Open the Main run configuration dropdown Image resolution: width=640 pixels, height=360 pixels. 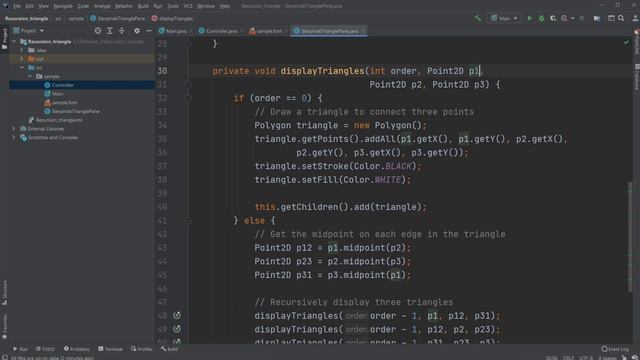pyautogui.click(x=504, y=18)
